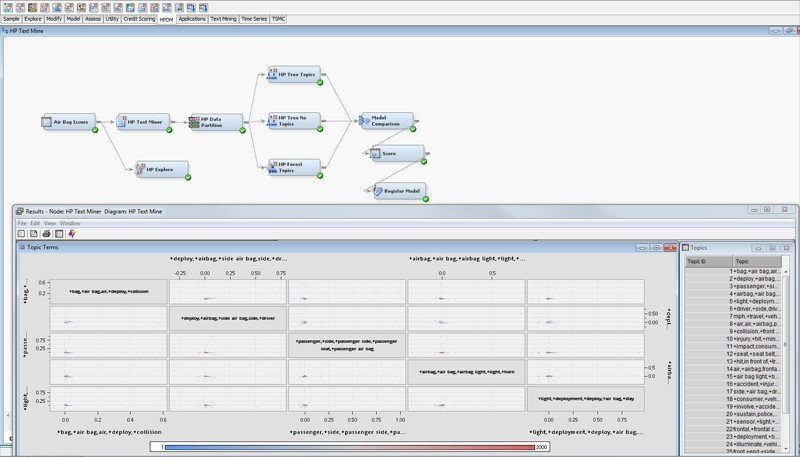Open the Utility tab
Screen dimensions: 800x457
pyautogui.click(x=112, y=19)
